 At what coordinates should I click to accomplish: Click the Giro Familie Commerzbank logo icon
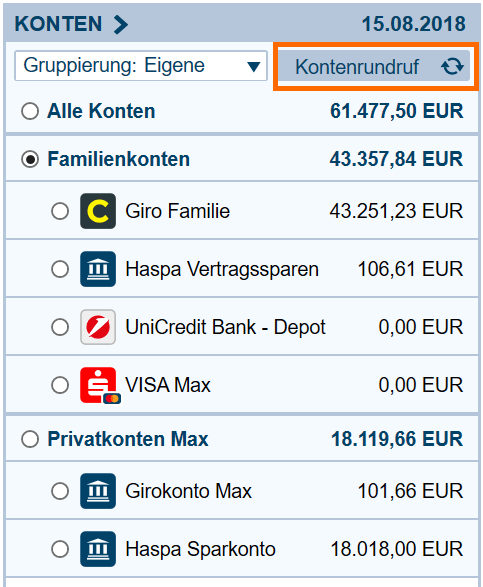[98, 211]
